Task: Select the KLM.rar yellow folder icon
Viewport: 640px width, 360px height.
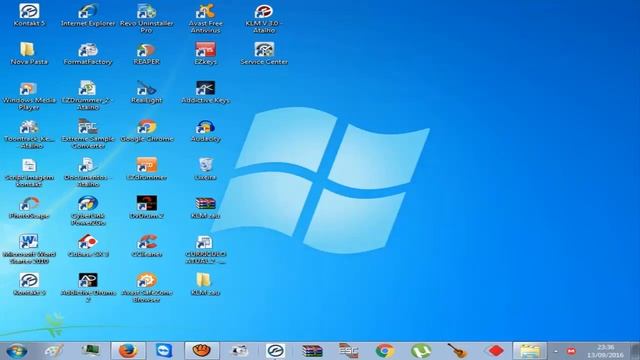Action: pos(205,284)
